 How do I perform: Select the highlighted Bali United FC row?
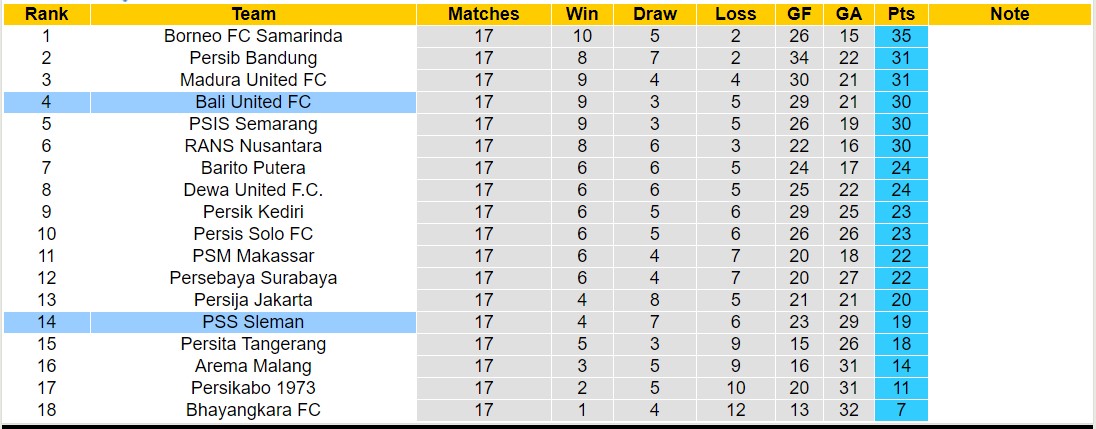point(253,102)
